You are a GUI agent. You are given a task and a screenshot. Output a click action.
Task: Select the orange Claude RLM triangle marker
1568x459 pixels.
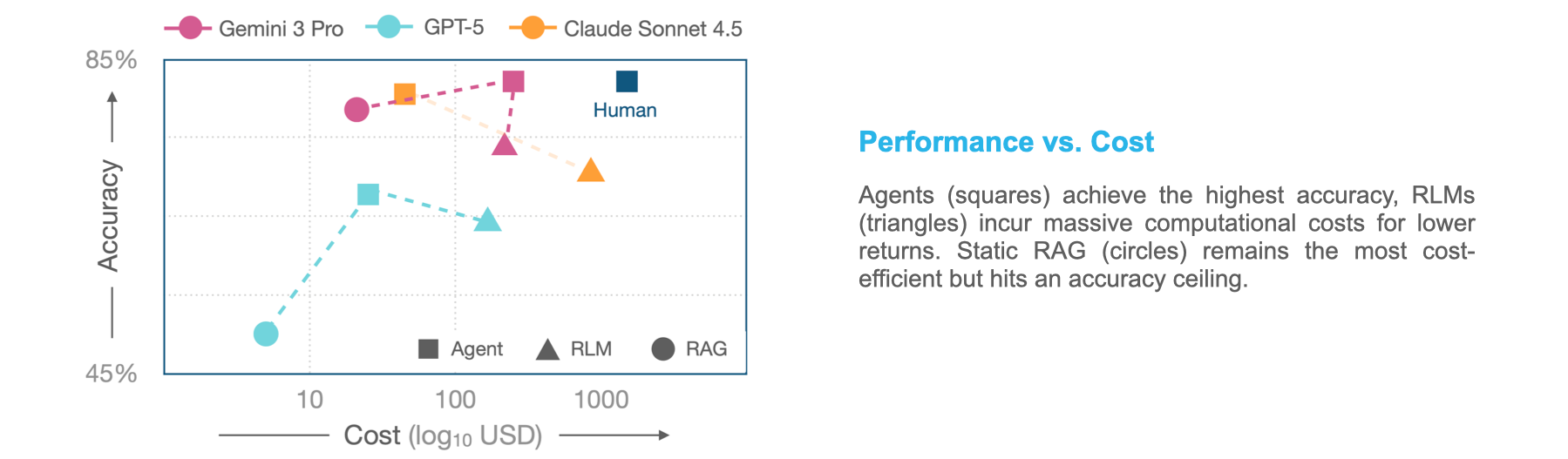point(591,171)
